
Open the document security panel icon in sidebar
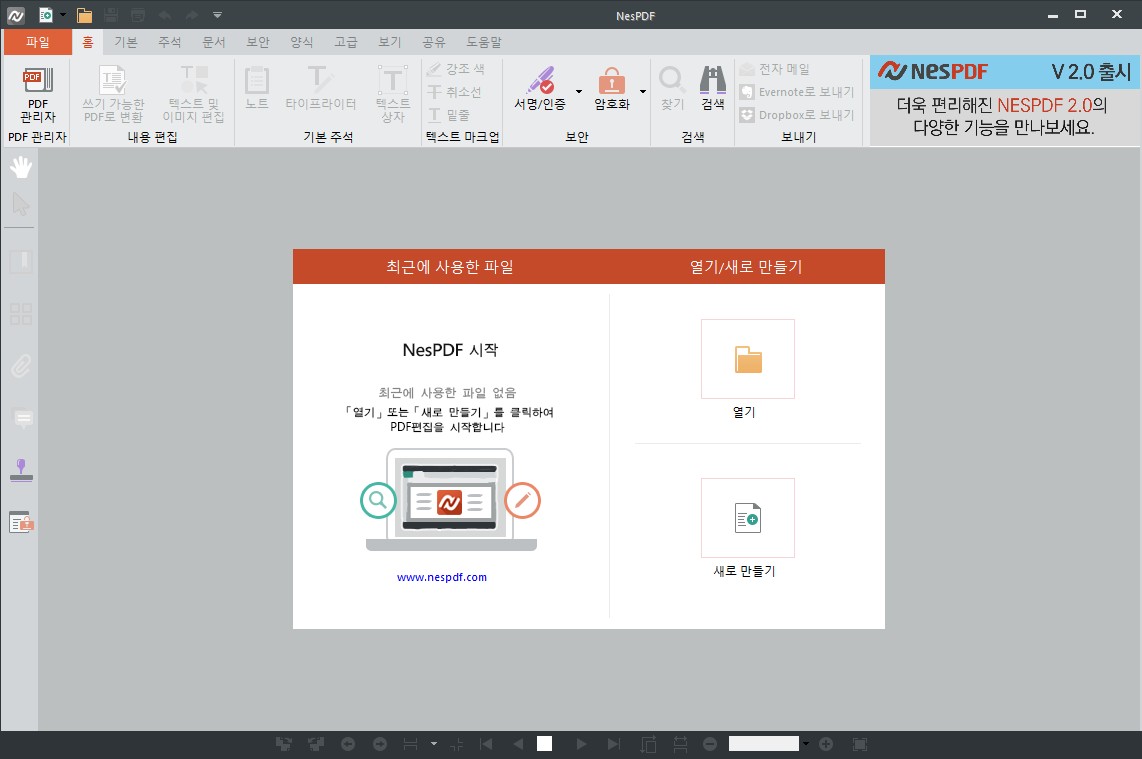[21, 522]
